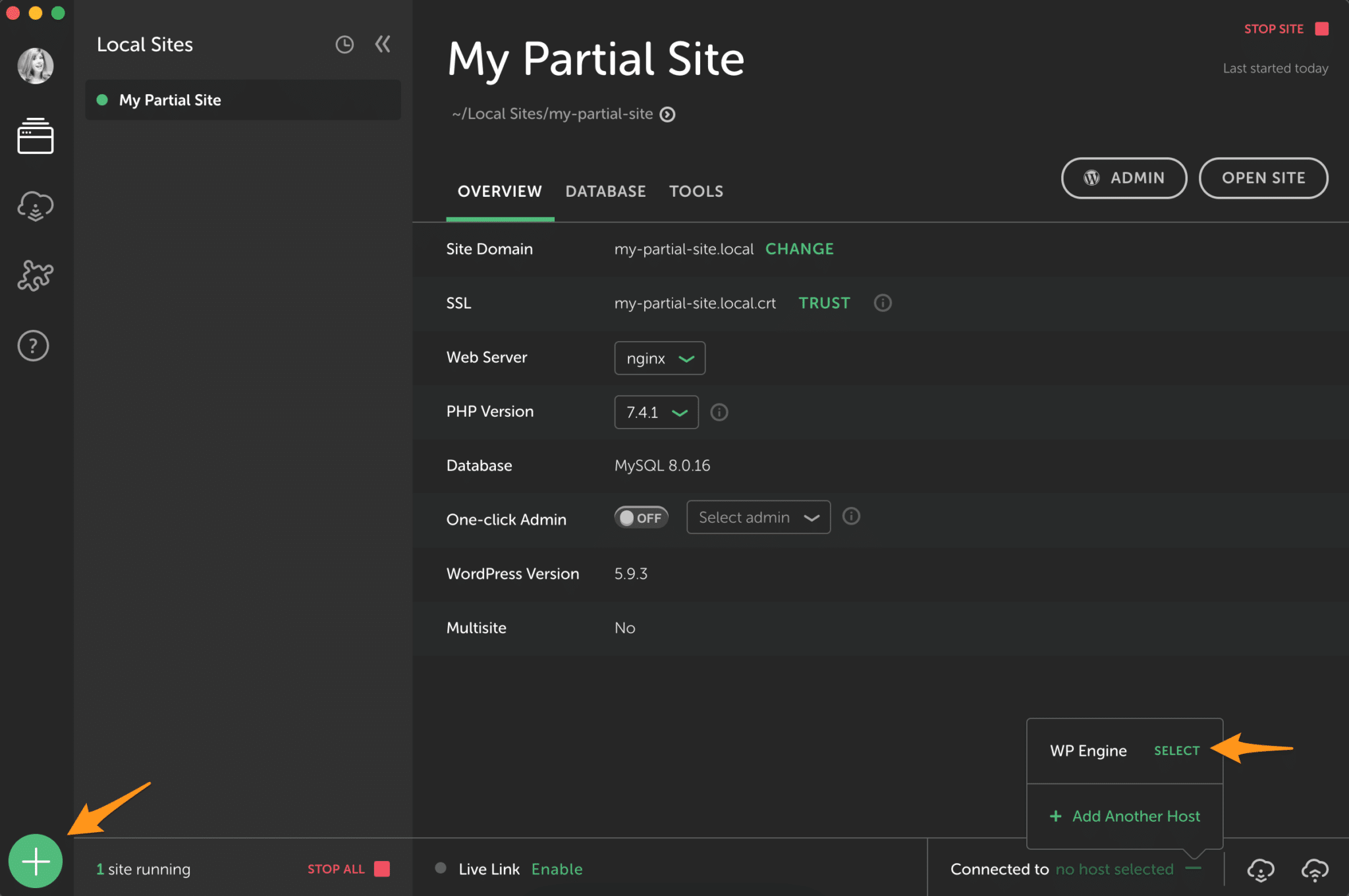Open the nginx web server dropdown

(x=659, y=357)
